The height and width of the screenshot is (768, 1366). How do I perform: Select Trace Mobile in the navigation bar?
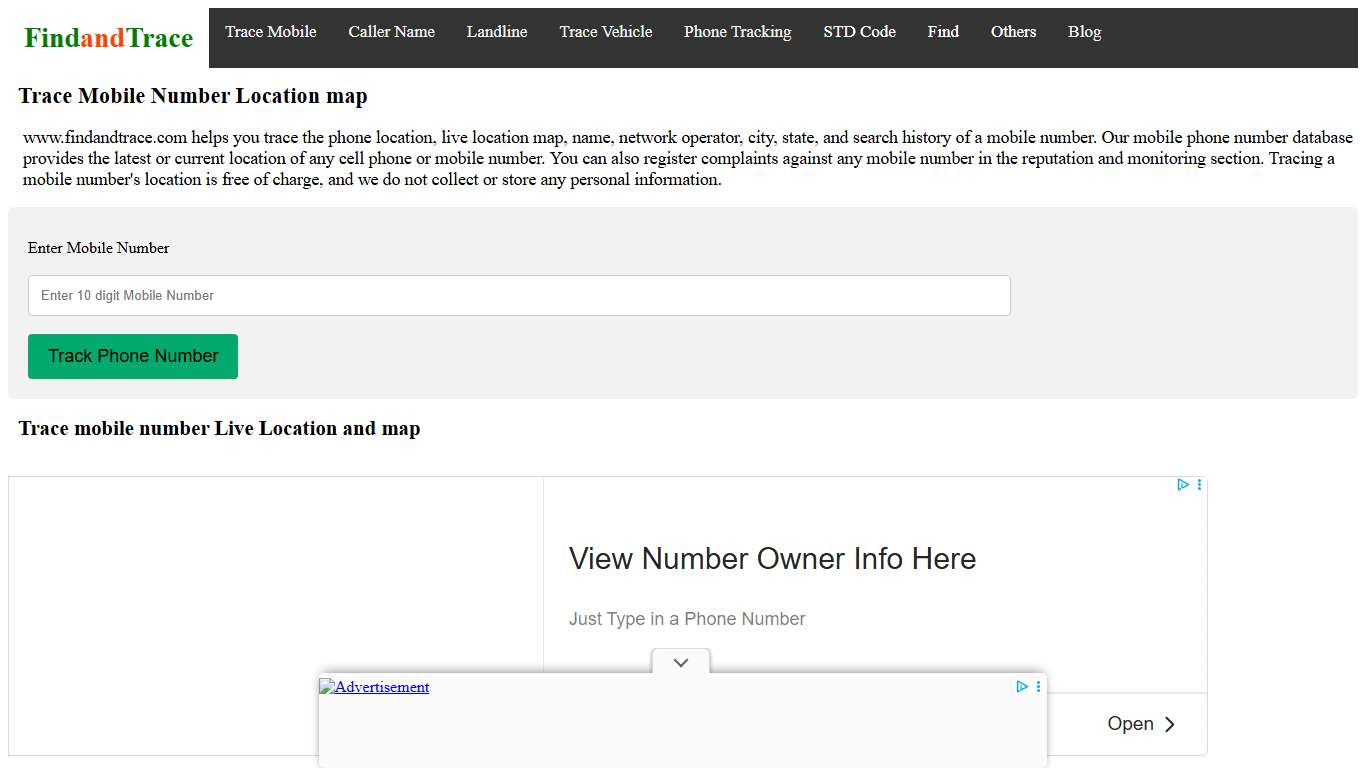[270, 32]
